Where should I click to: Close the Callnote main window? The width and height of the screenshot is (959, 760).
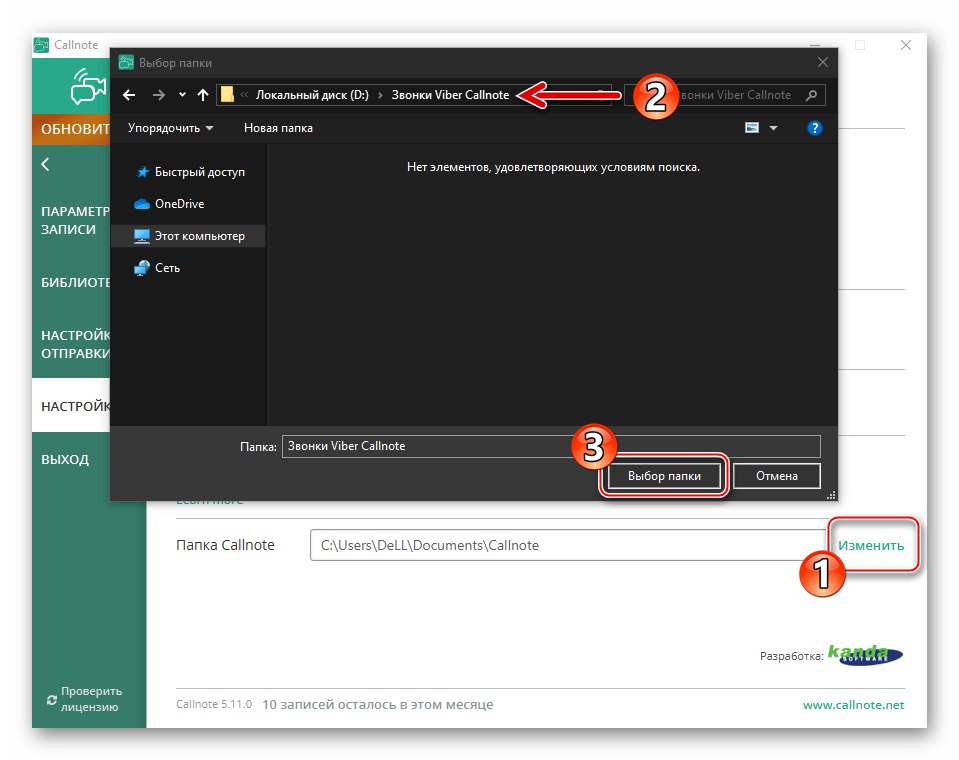[x=906, y=45]
